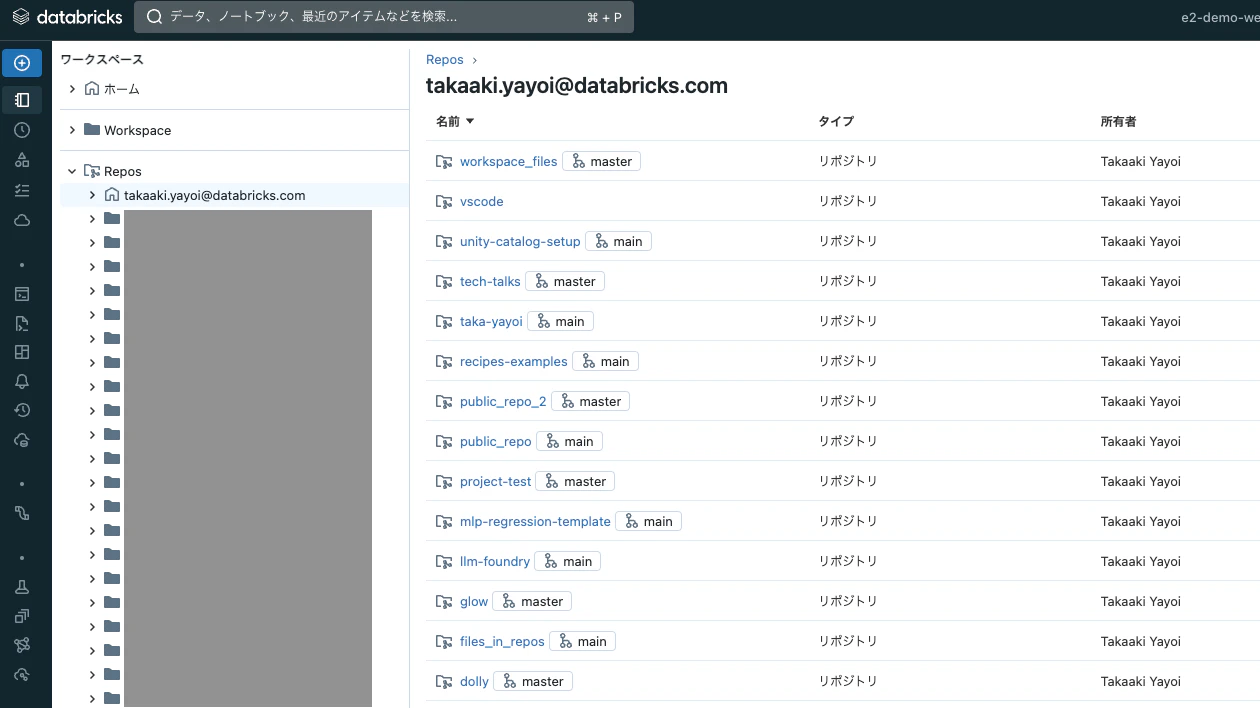This screenshot has height=708, width=1260.
Task: Focus the top search input field
Action: click(384, 17)
